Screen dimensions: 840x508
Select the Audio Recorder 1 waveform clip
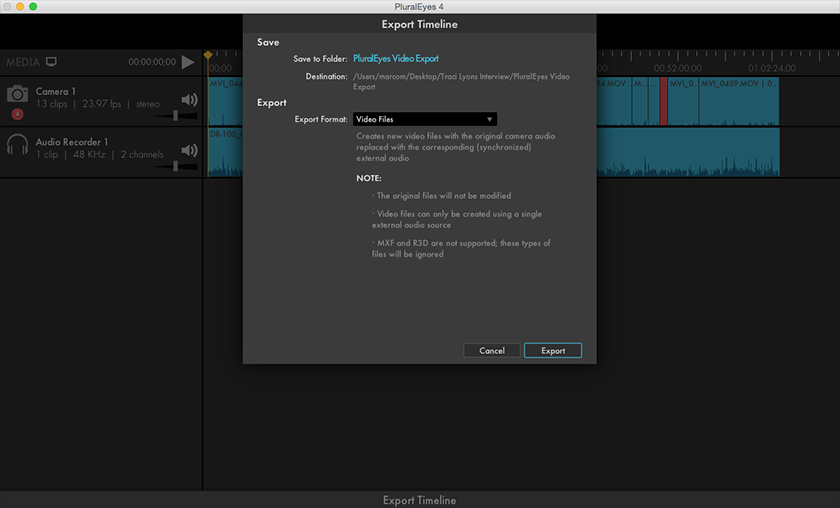(688, 152)
